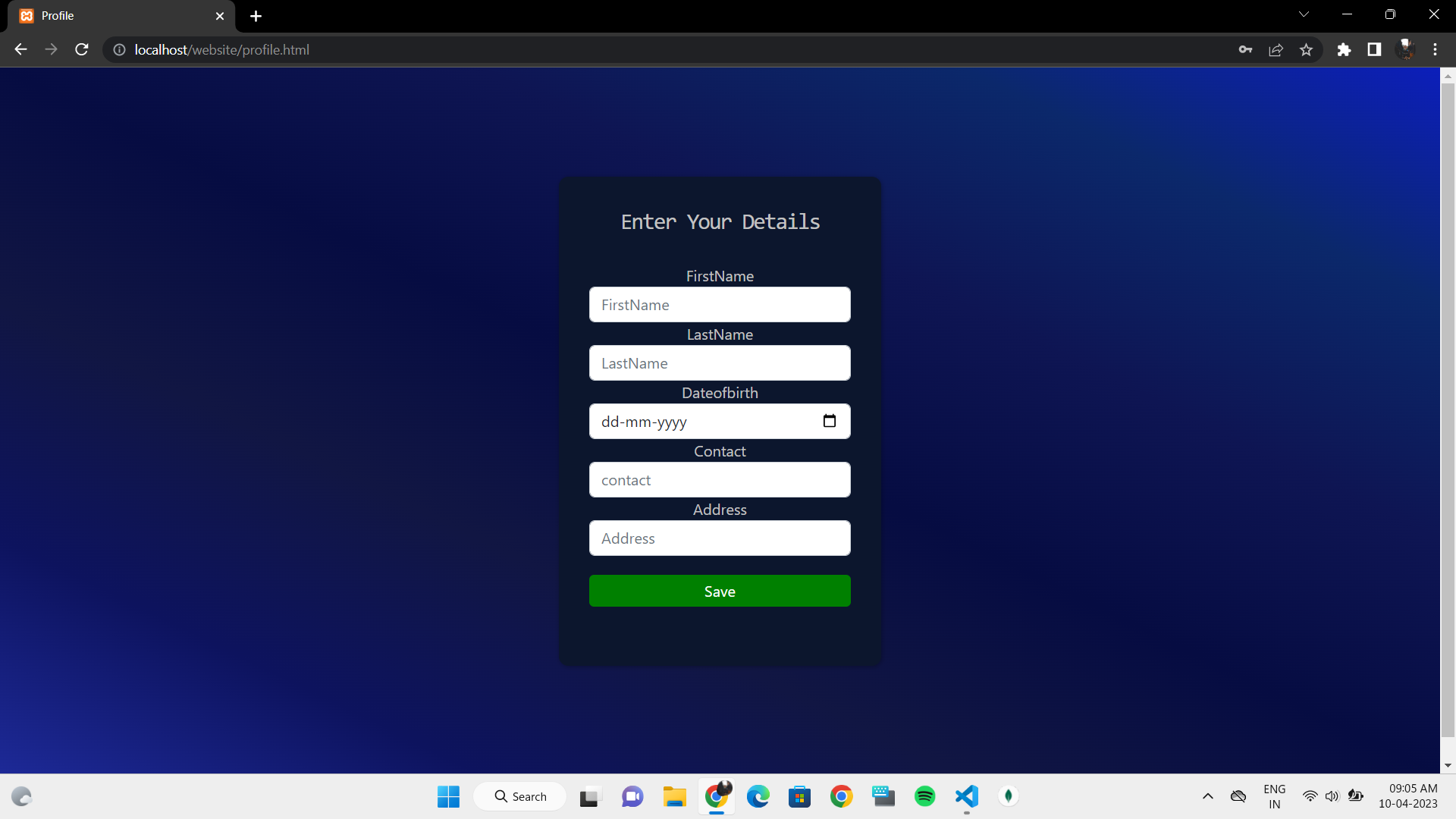The width and height of the screenshot is (1456, 819).
Task: Open Visual Studio Code from taskbar
Action: coord(966,796)
